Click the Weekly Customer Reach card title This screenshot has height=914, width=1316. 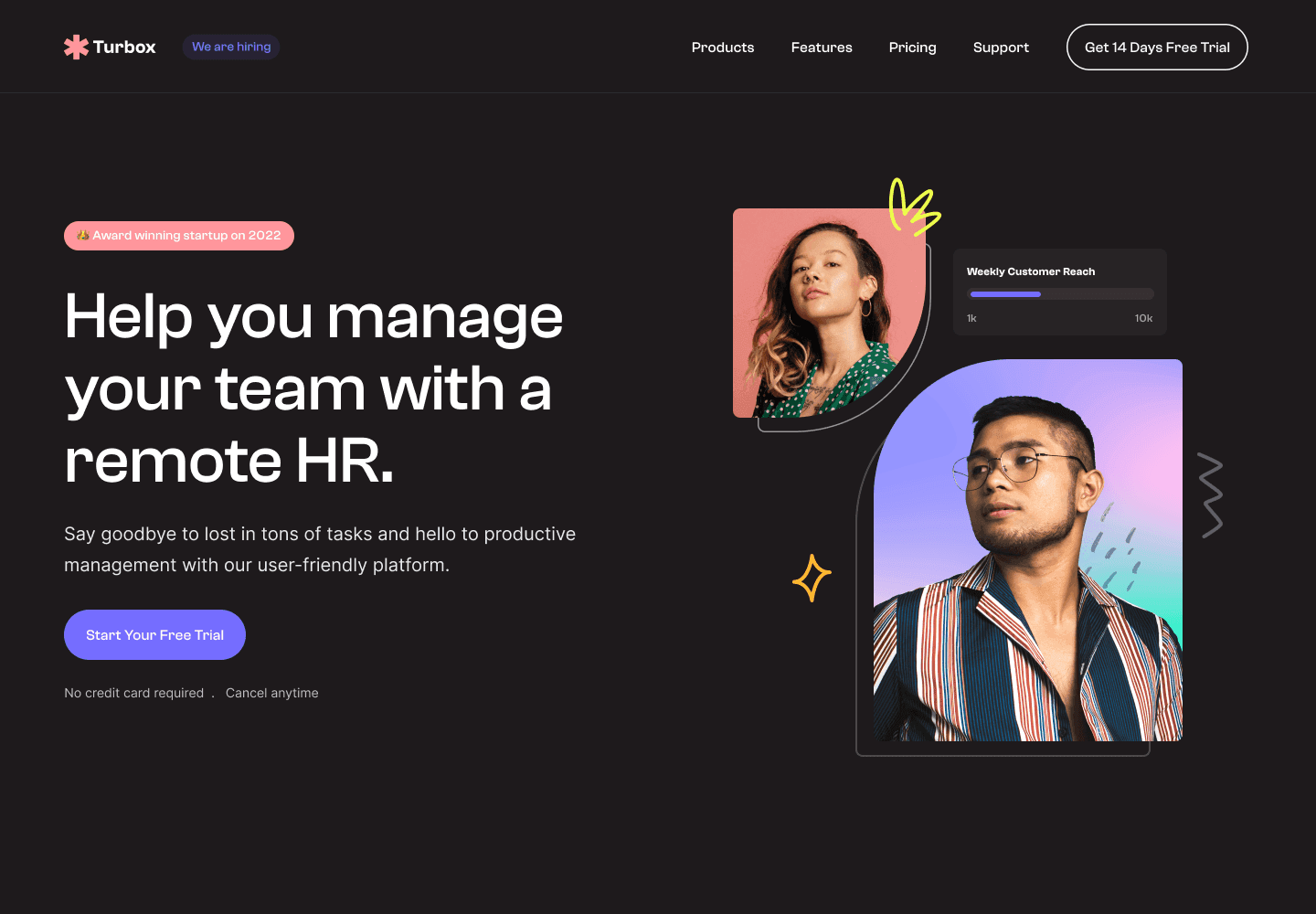1031,271
